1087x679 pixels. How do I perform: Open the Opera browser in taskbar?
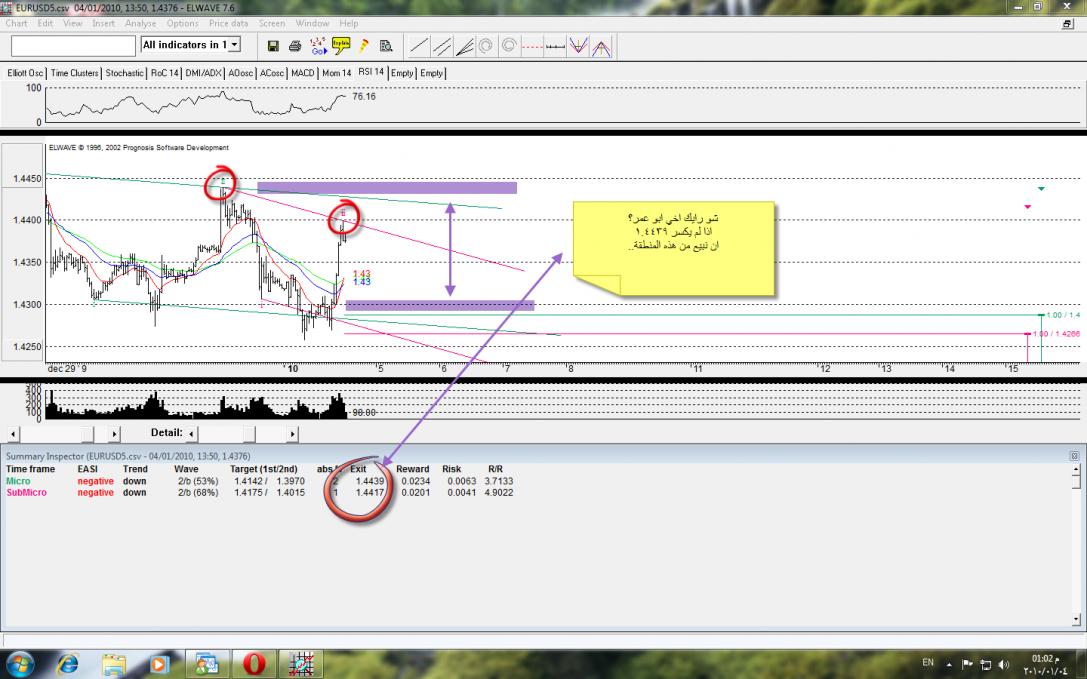(256, 662)
